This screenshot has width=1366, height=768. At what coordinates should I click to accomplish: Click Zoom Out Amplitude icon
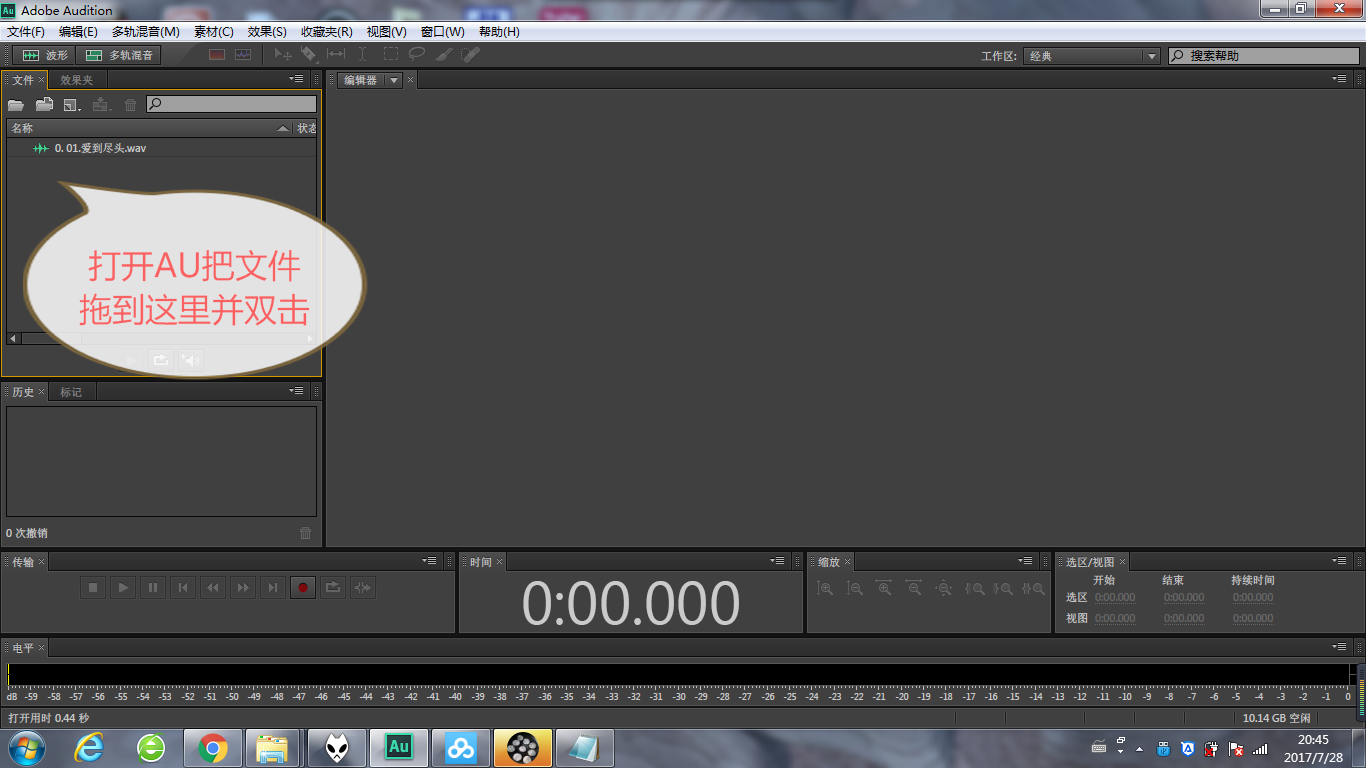click(855, 589)
